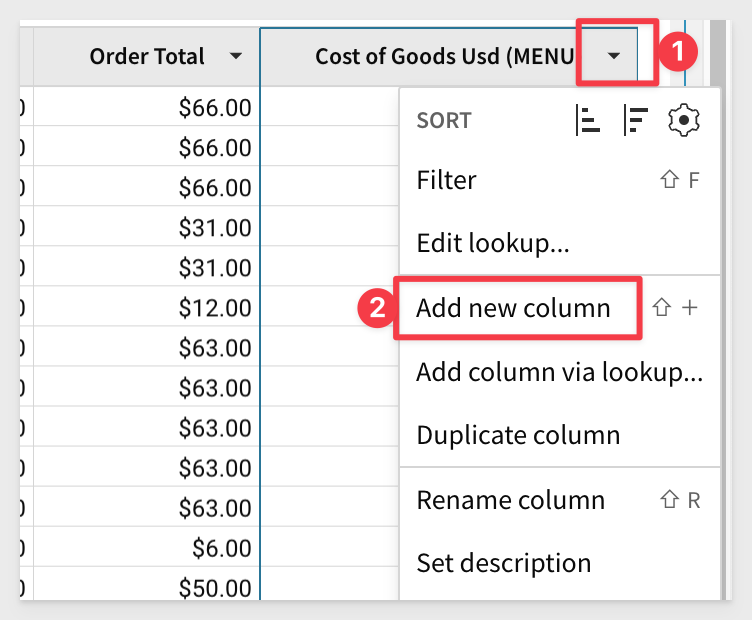The image size is (752, 620).
Task: Select the $12.00 Order Total cell
Action: (214, 307)
